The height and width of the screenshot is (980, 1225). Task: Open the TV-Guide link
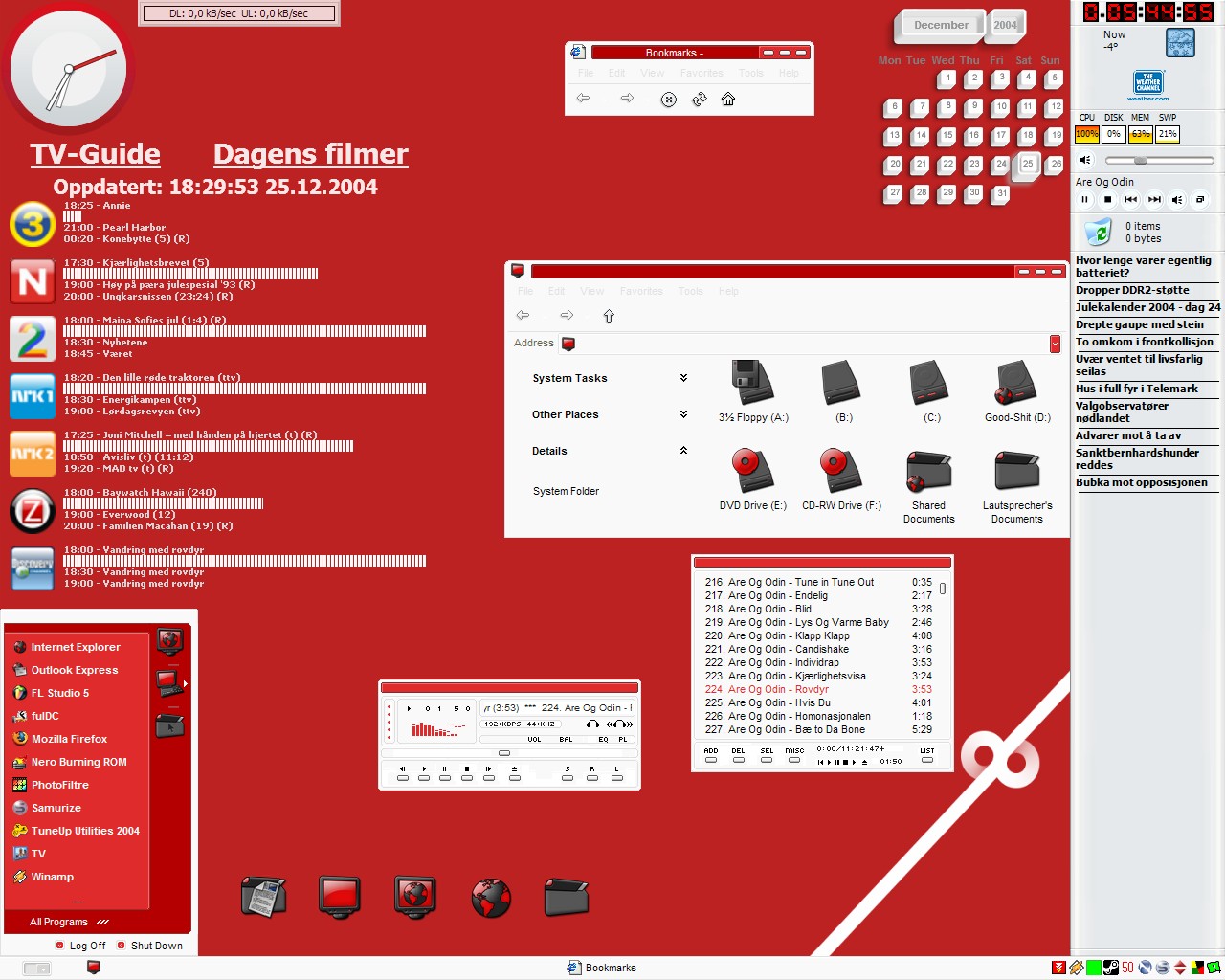pyautogui.click(x=95, y=154)
